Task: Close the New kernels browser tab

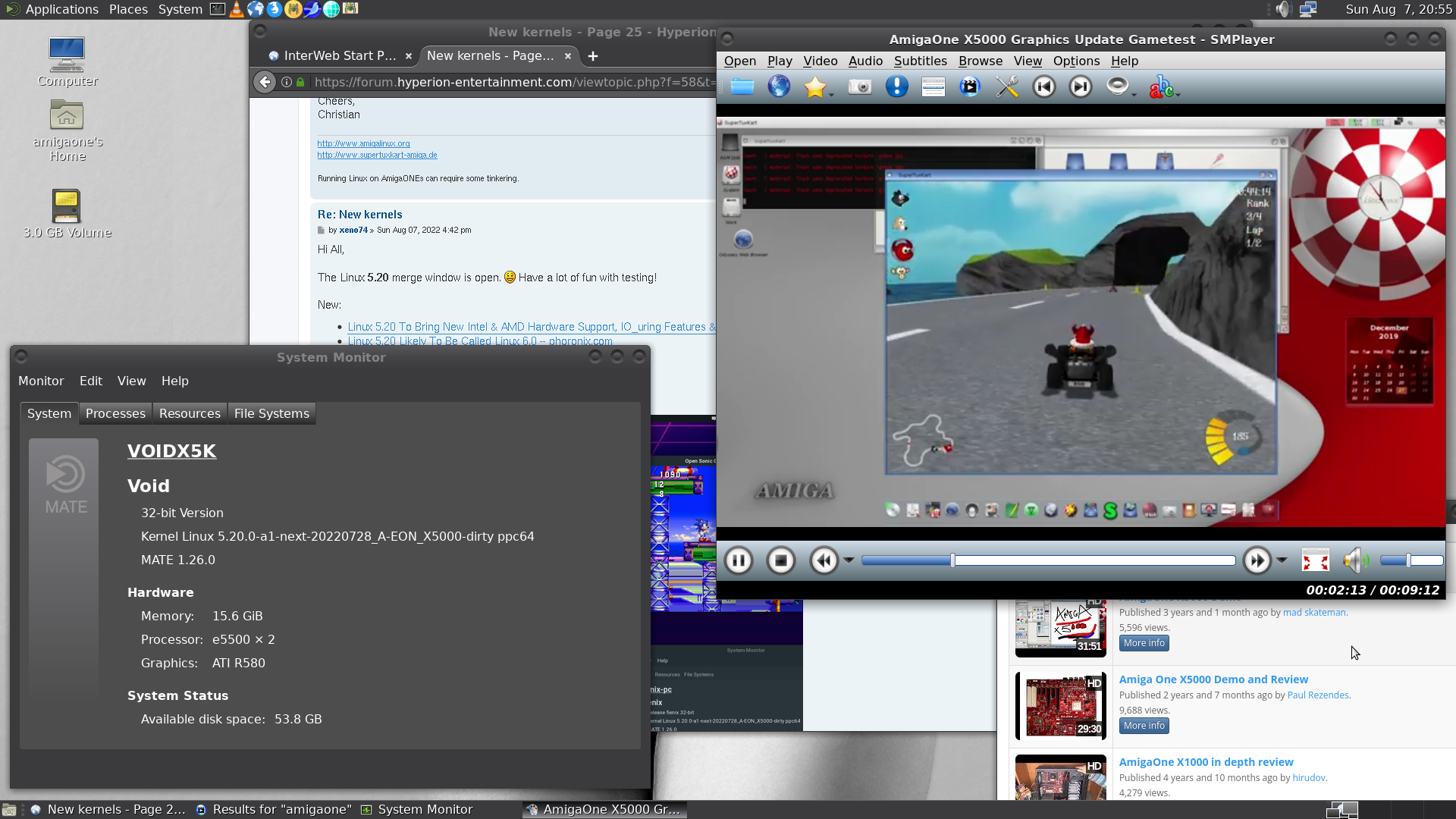Action: (x=567, y=56)
